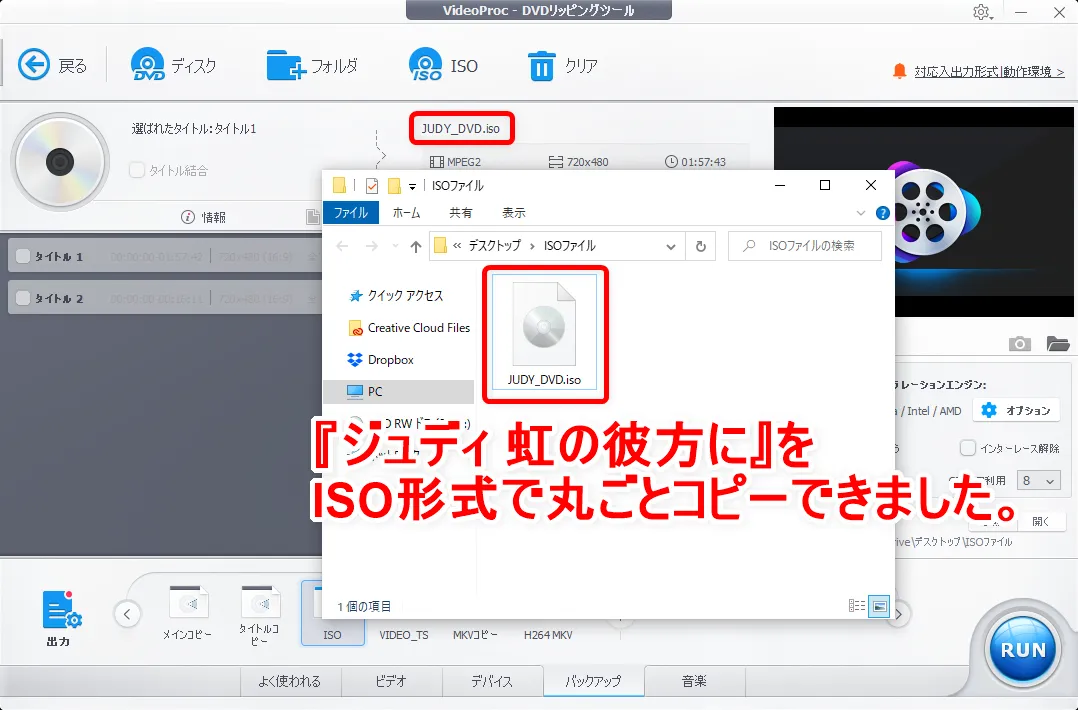Toggle タイトル結合 checkbox

137,170
